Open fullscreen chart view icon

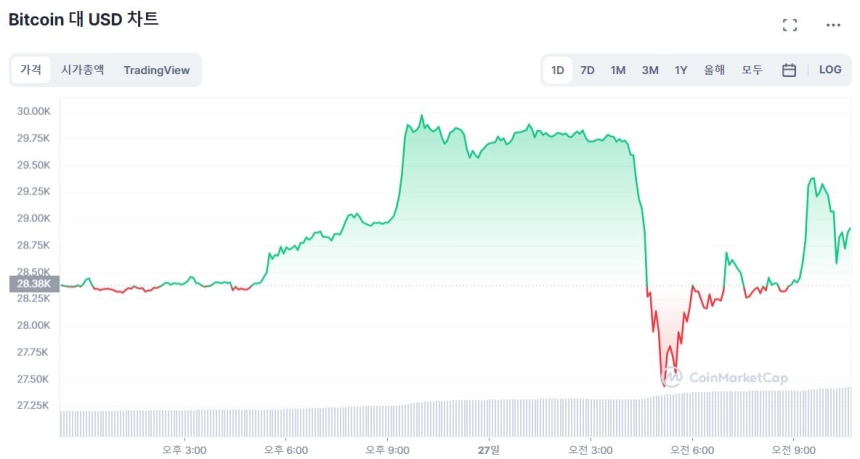tap(789, 25)
